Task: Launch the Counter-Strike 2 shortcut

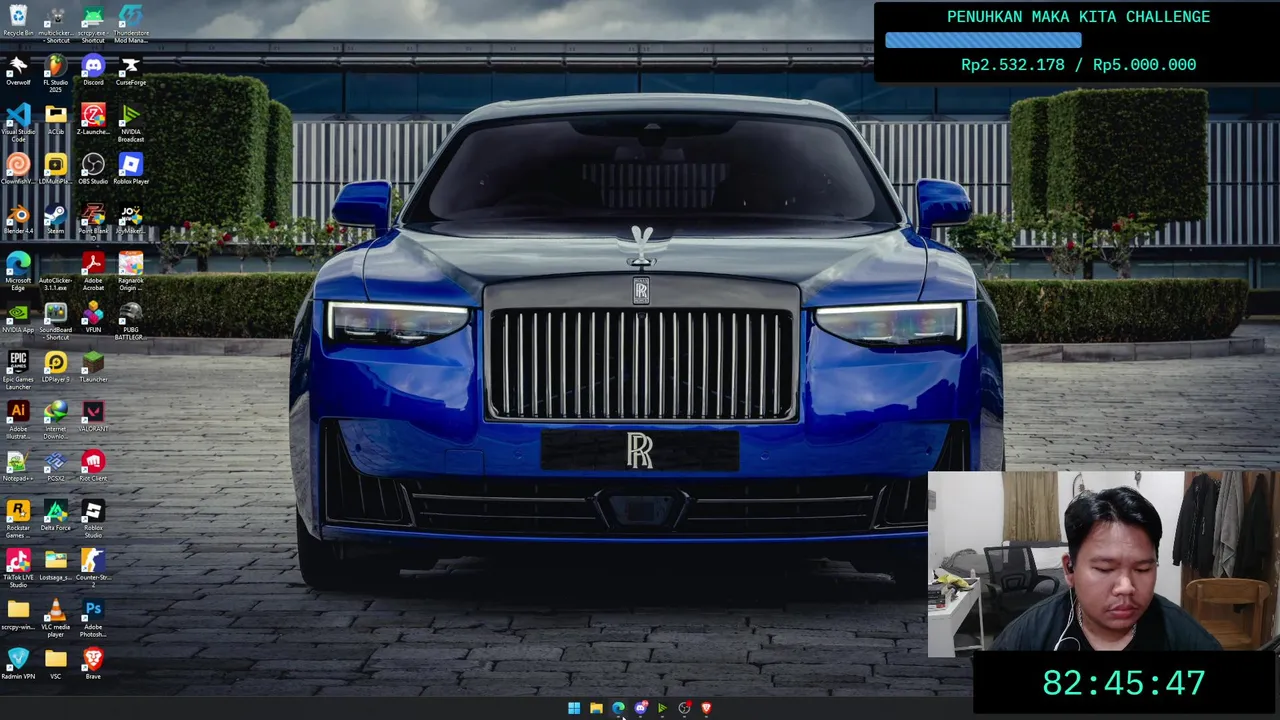Action: click(x=93, y=568)
